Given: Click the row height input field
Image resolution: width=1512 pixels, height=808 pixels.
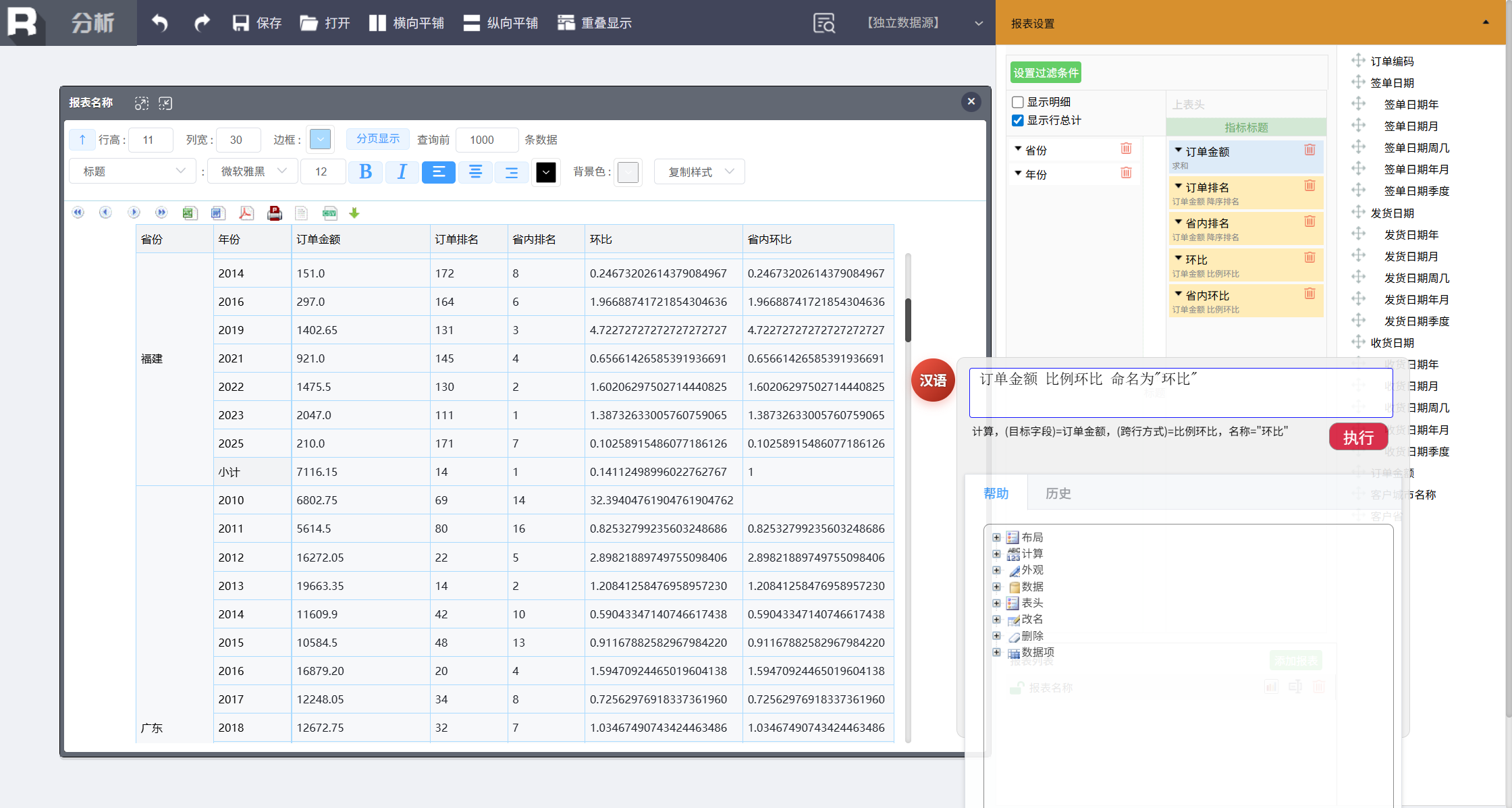Looking at the screenshot, I should 150,140.
